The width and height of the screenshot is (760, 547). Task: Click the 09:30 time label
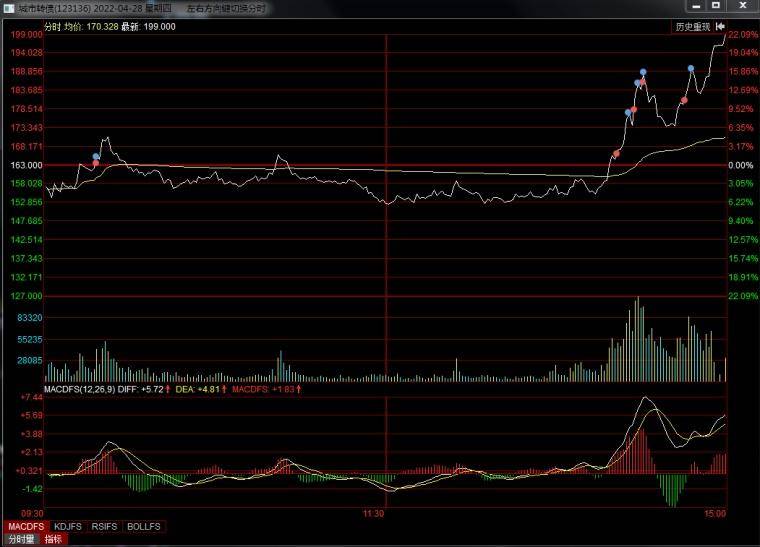pos(32,514)
